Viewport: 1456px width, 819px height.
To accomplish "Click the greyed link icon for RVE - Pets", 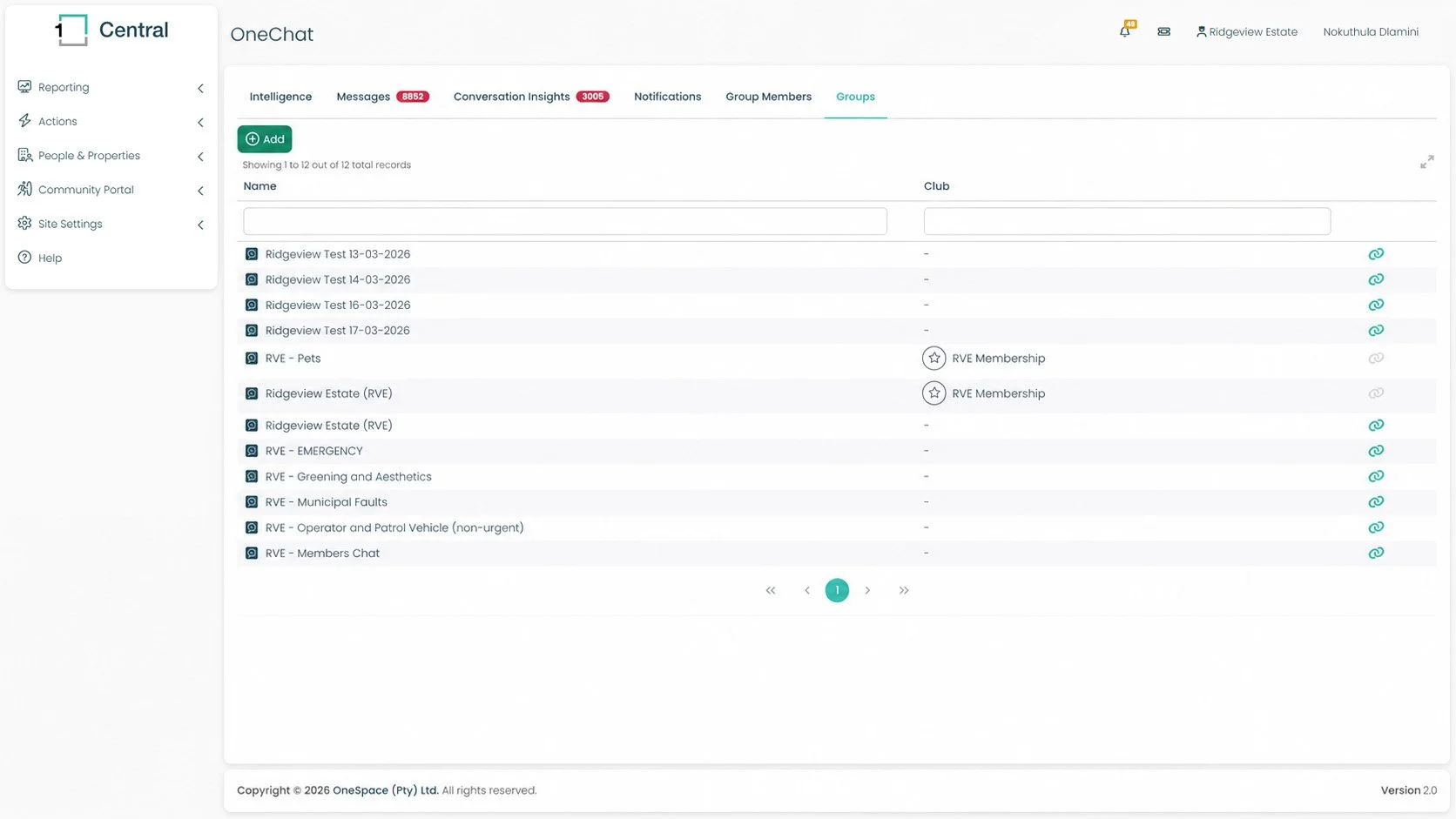I will (1376, 359).
